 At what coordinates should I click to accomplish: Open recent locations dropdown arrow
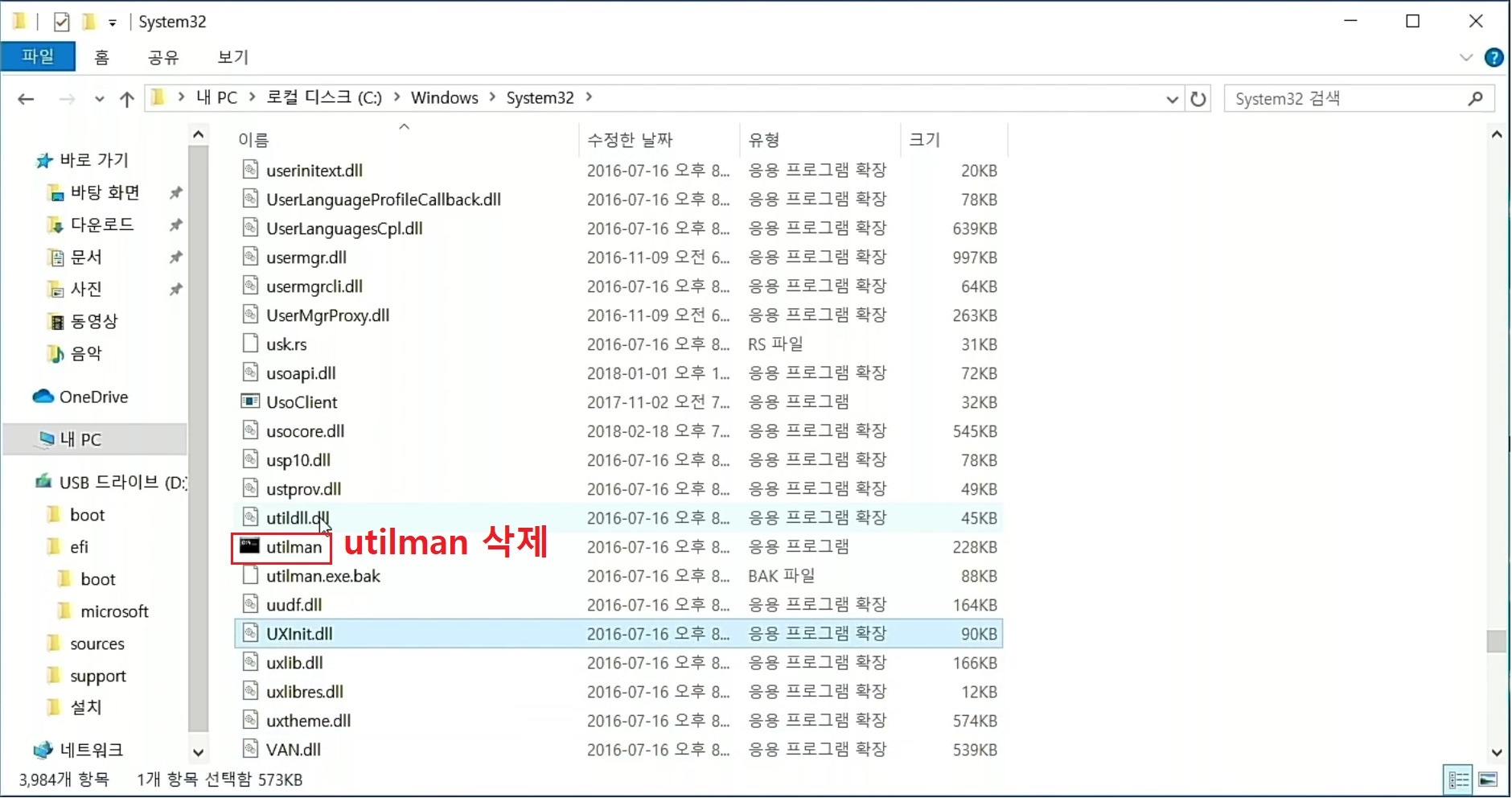point(100,99)
